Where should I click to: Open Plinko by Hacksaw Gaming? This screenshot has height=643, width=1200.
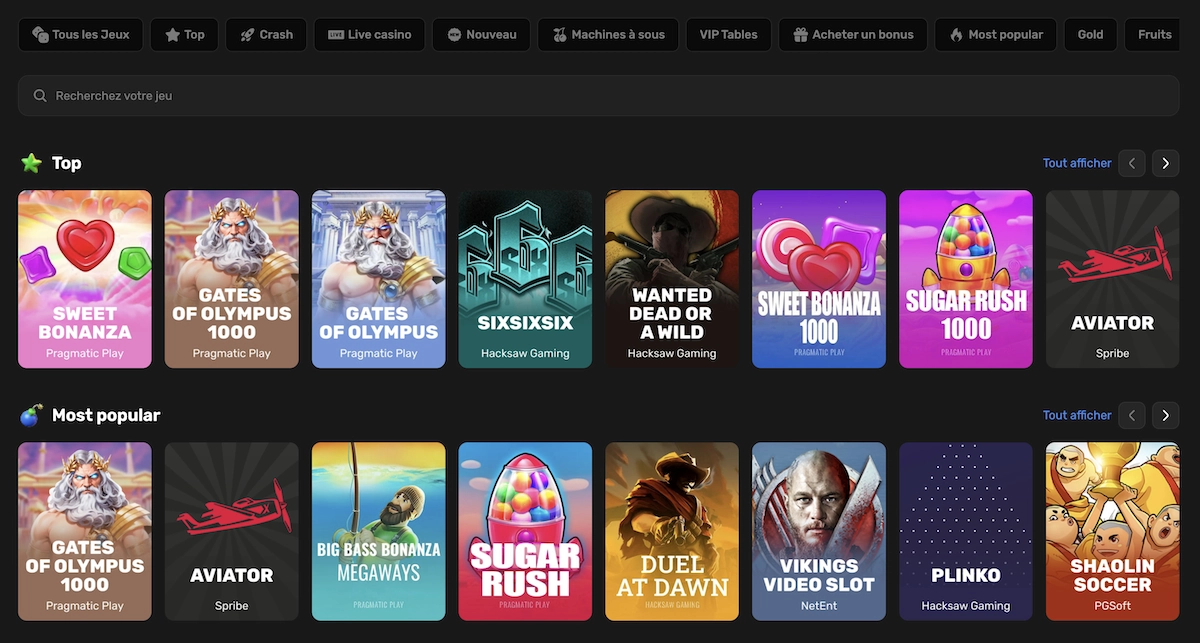point(965,531)
